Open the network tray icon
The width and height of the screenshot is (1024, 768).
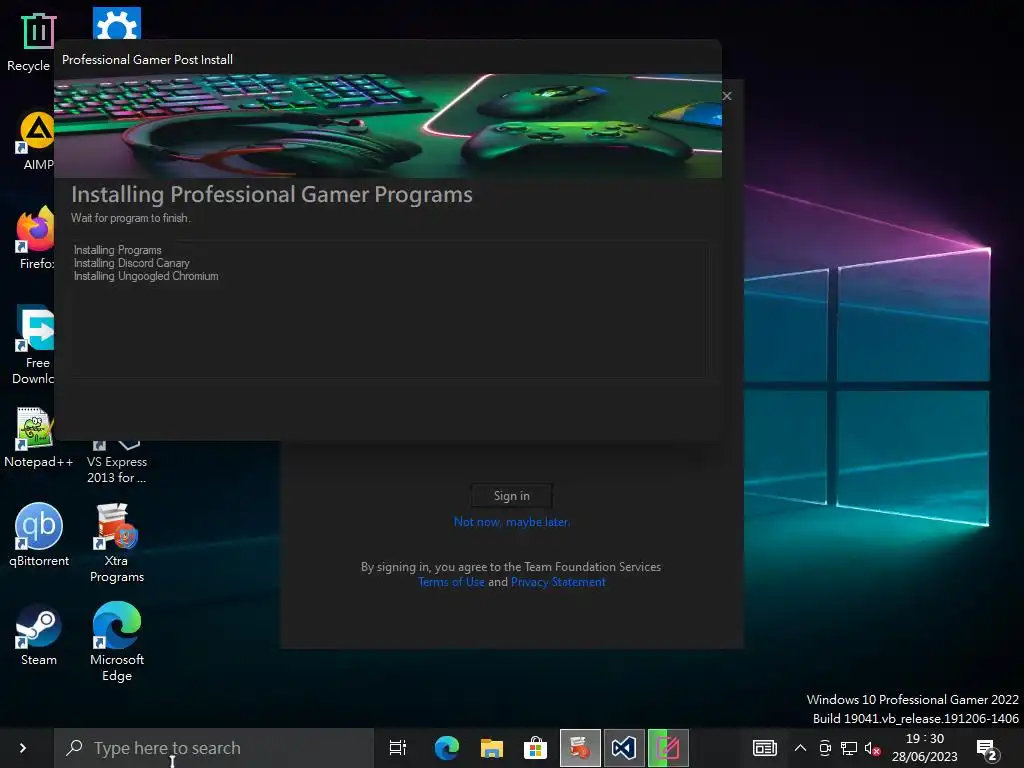tap(848, 748)
